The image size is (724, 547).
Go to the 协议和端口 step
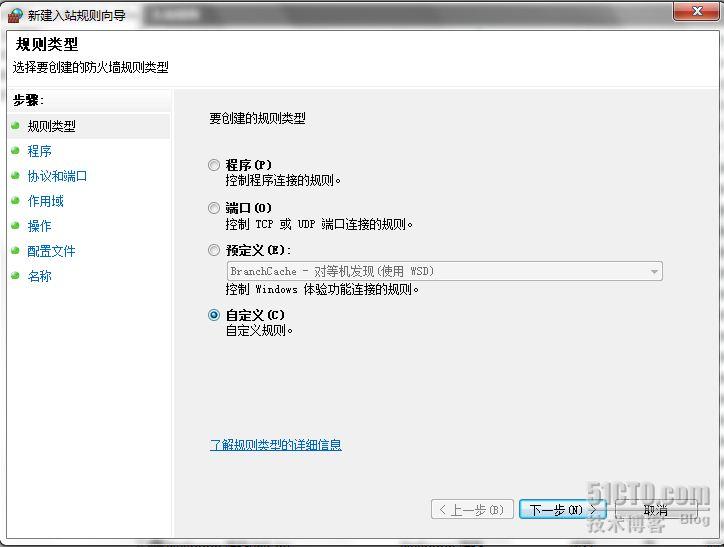click(57, 176)
